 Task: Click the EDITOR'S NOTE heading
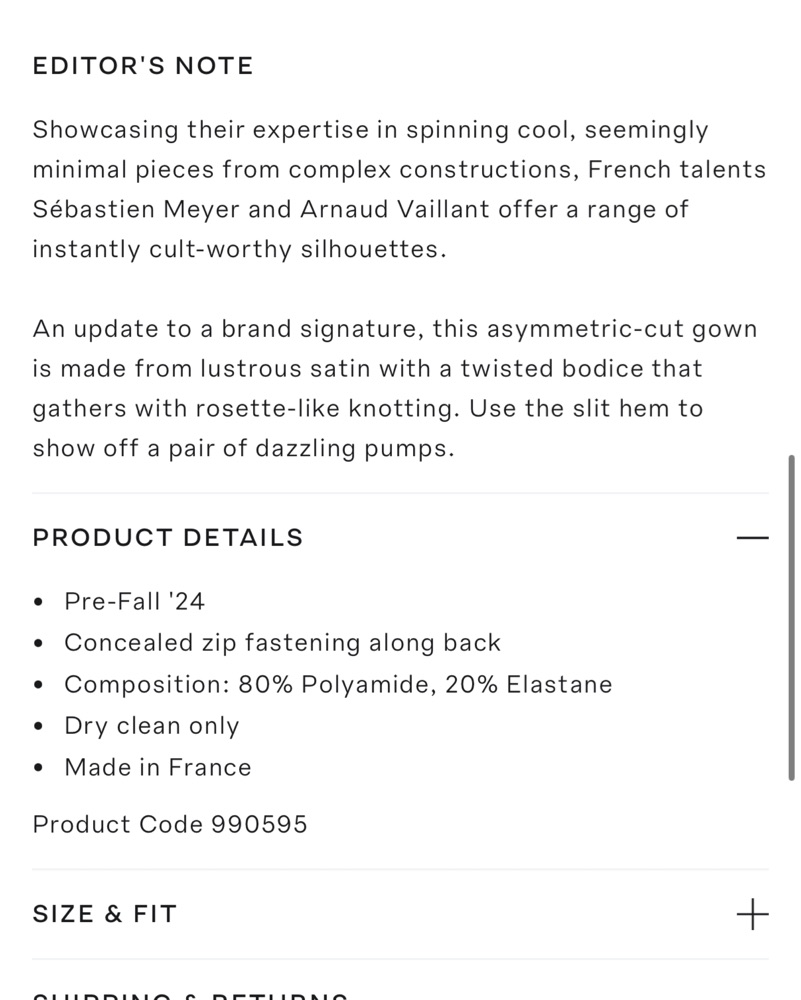[x=143, y=66]
